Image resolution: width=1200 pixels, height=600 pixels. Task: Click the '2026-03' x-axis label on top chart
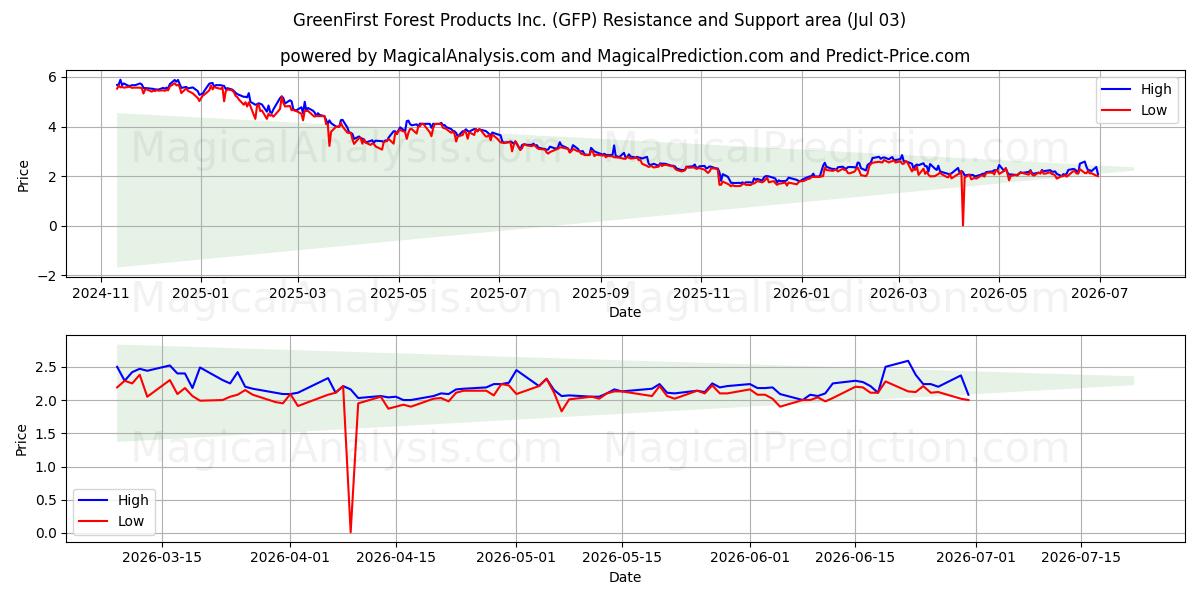[898, 294]
